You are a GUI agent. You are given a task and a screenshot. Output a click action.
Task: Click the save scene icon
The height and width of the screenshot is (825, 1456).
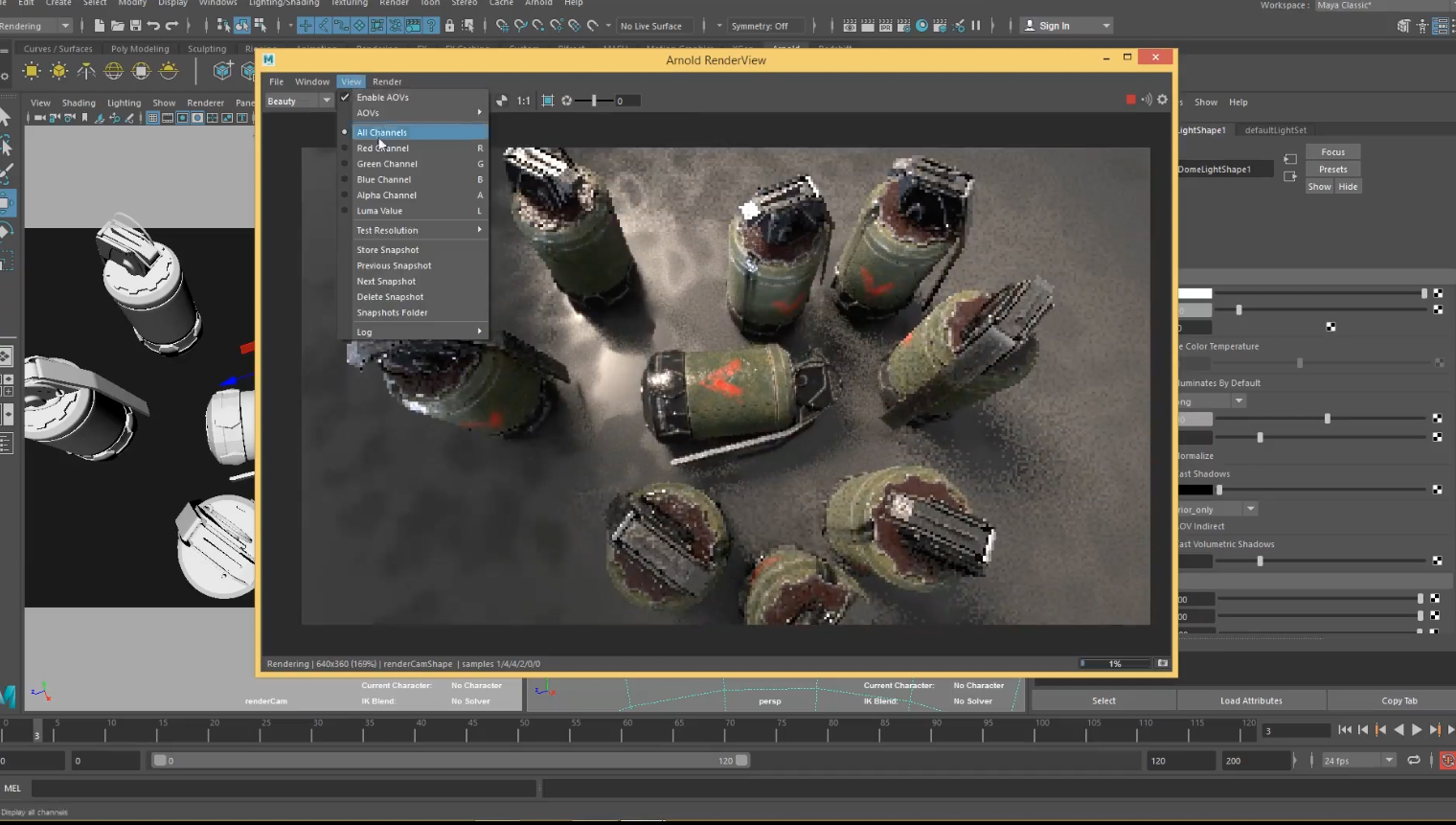tap(135, 26)
